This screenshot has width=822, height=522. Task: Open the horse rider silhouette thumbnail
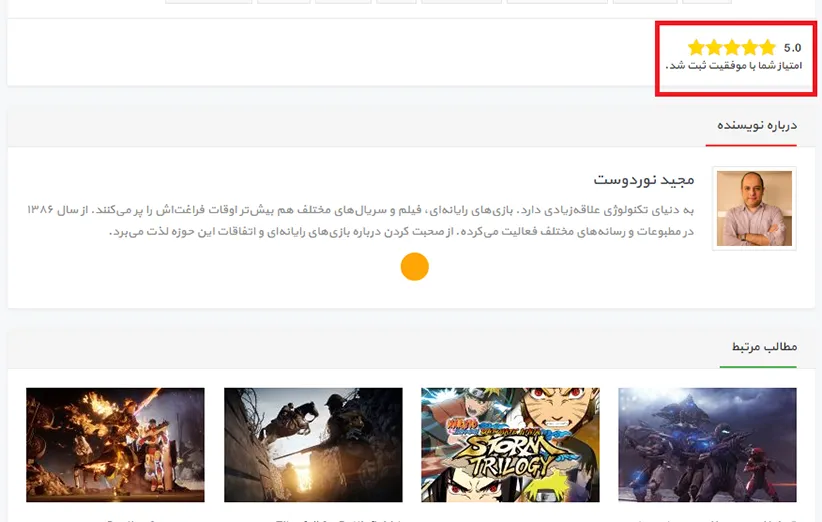click(x=313, y=444)
